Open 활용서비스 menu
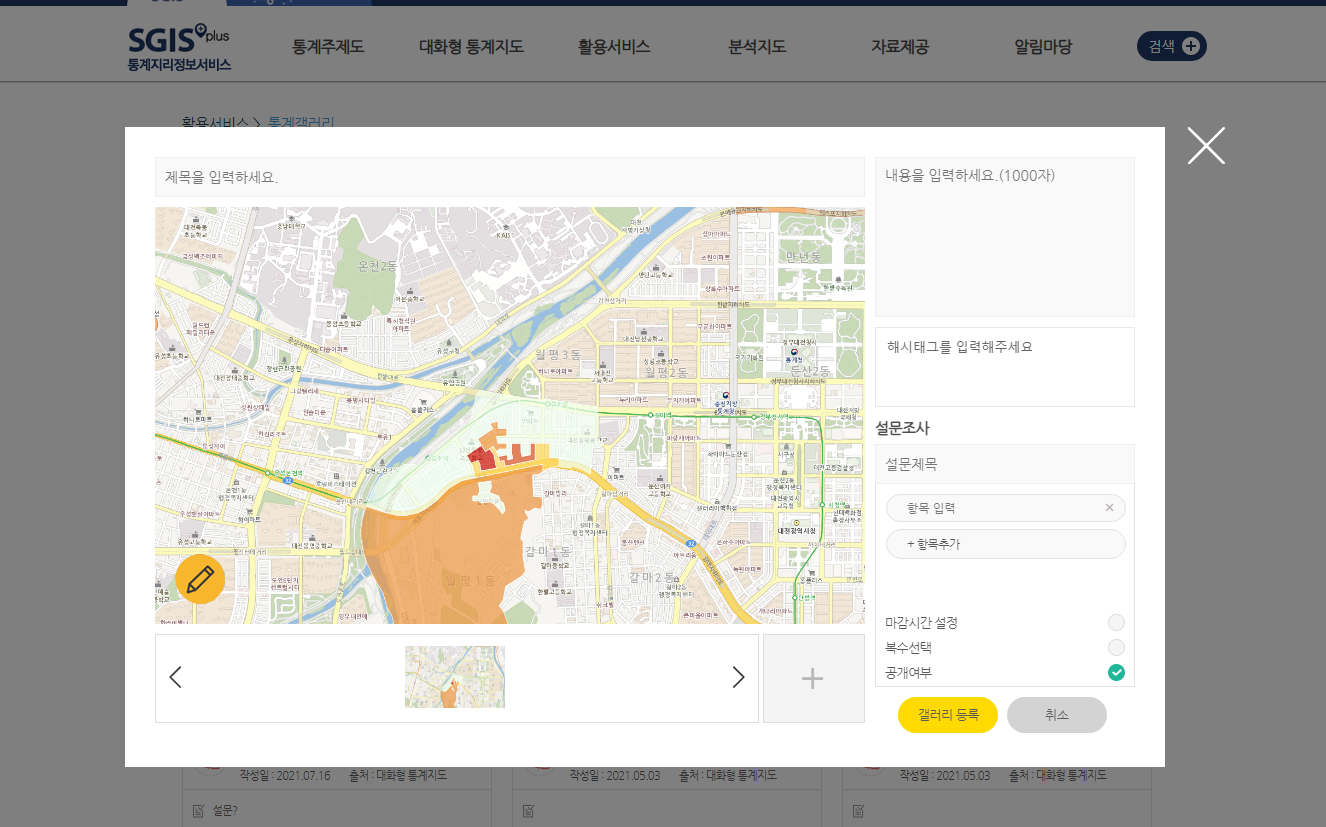The height and width of the screenshot is (827, 1326). coord(614,46)
